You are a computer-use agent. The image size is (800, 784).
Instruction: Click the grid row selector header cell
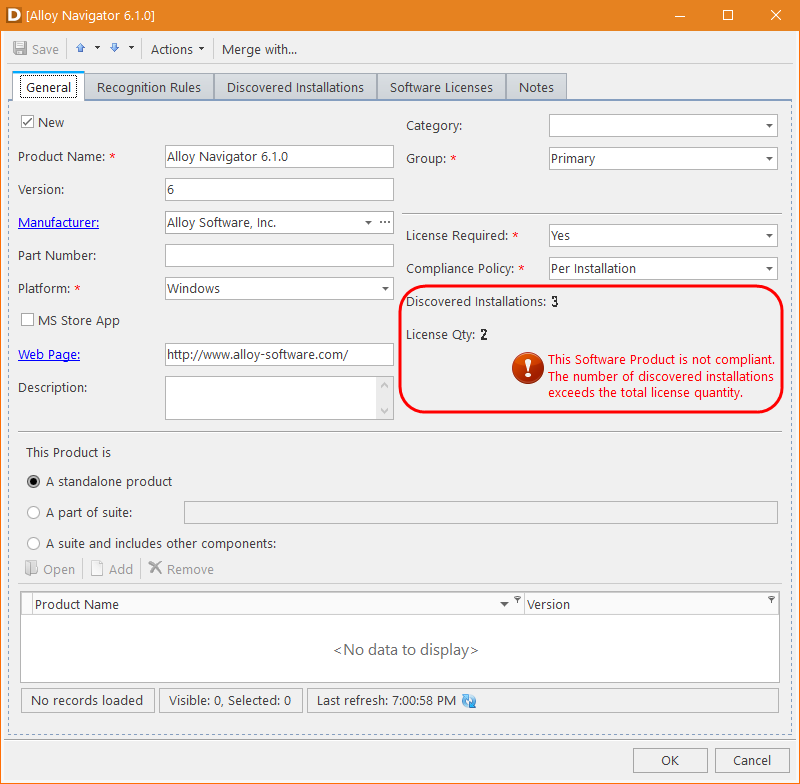tap(27, 604)
